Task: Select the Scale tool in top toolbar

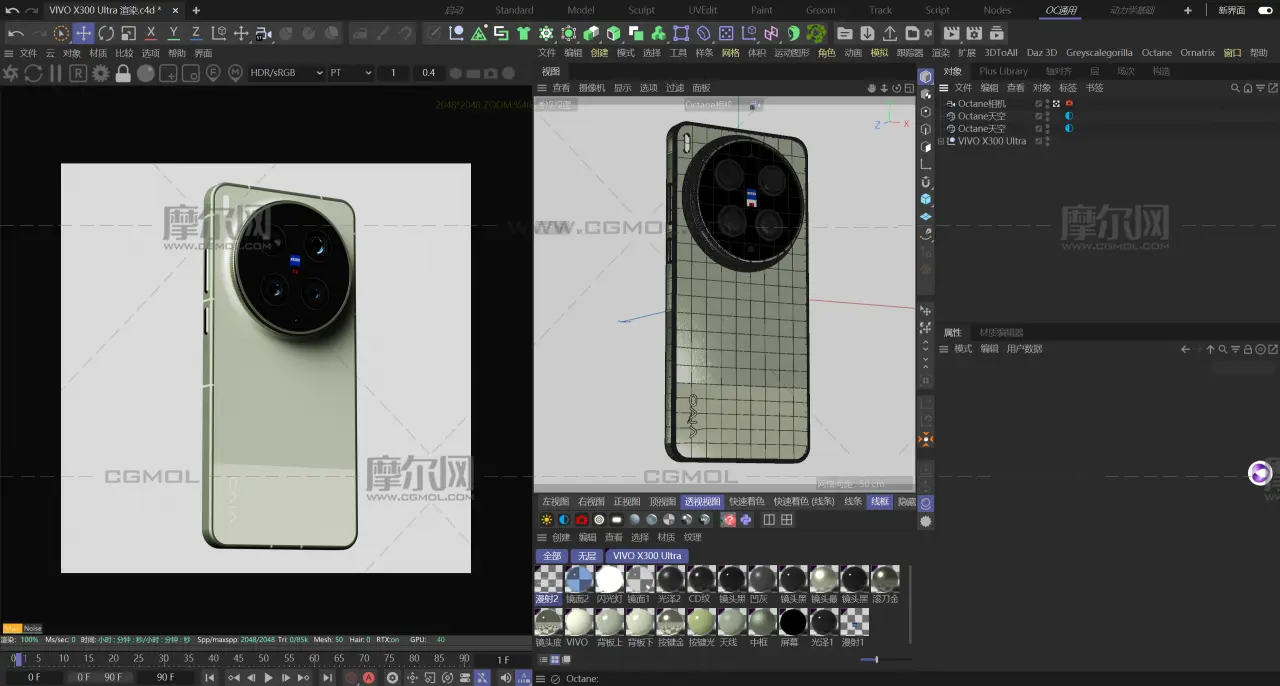Action: [128, 33]
